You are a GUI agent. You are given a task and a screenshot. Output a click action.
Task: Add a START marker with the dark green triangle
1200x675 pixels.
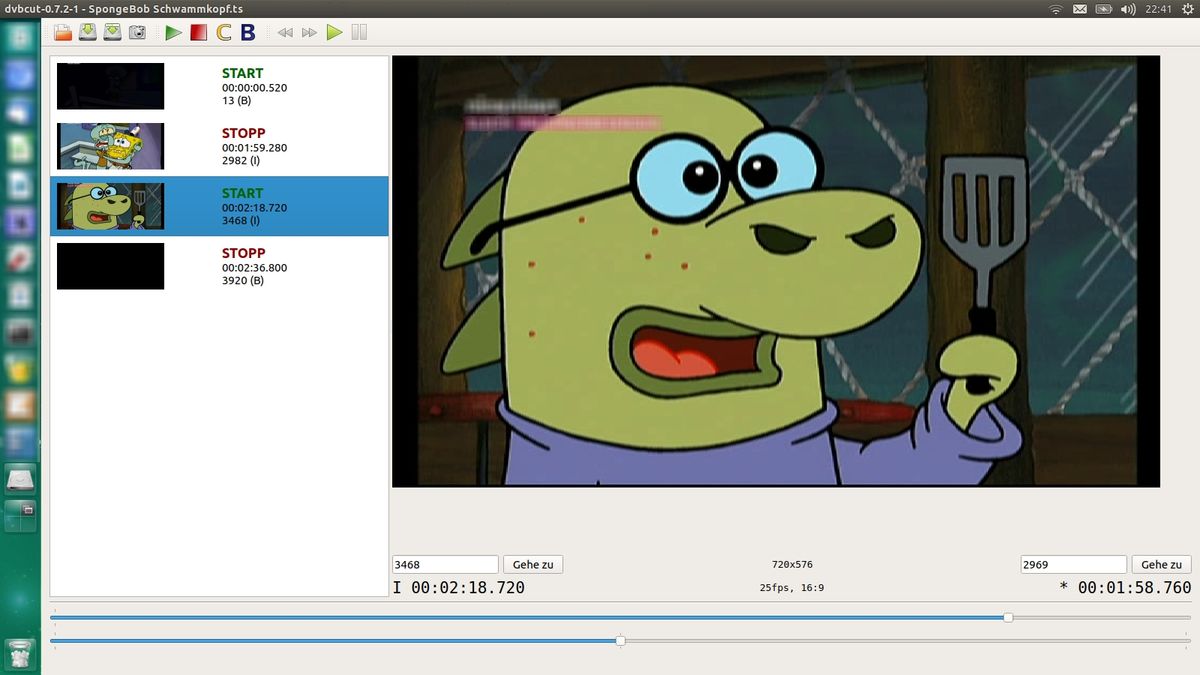[x=173, y=32]
